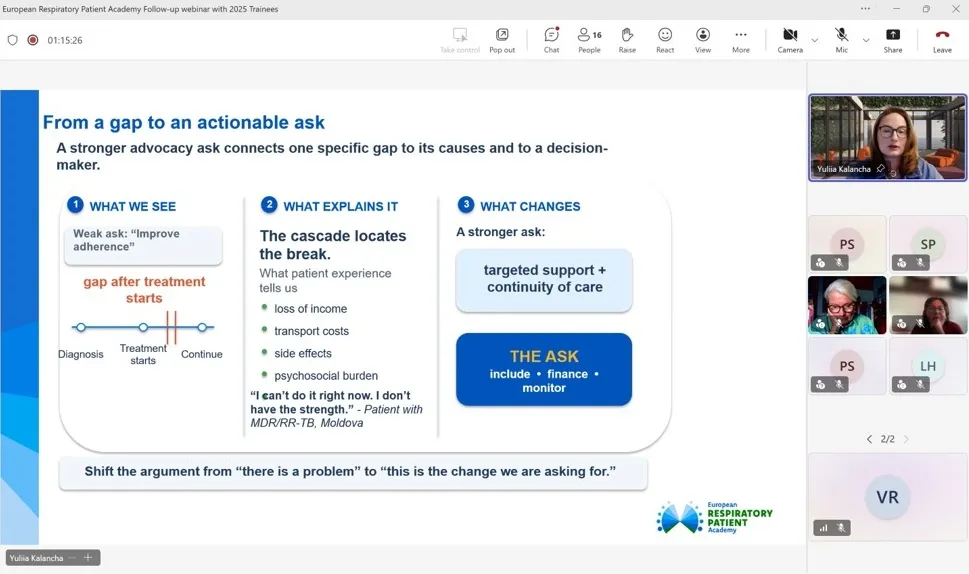This screenshot has width=969, height=574.
Task: Open camera options dropdown arrow
Action: tap(815, 40)
